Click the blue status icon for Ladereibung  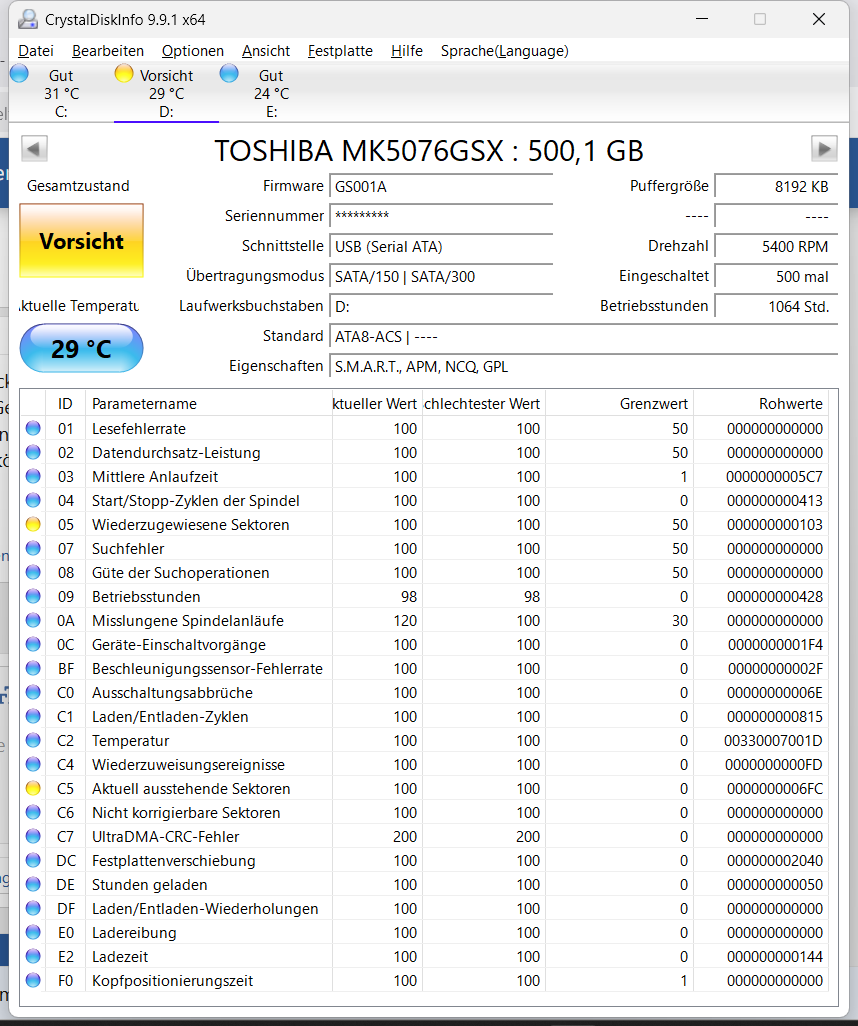[x=33, y=932]
